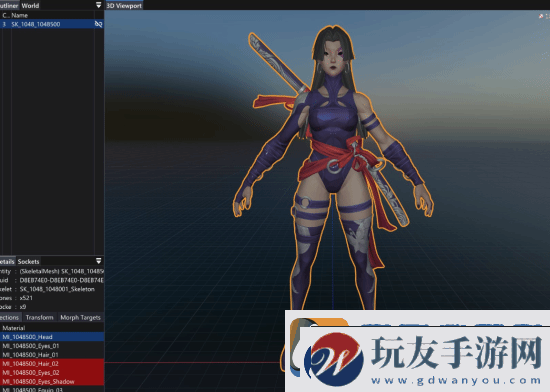Select material MI_1048500_Hair_01
Screen dimensions: 550x392
pyautogui.click(x=52, y=354)
